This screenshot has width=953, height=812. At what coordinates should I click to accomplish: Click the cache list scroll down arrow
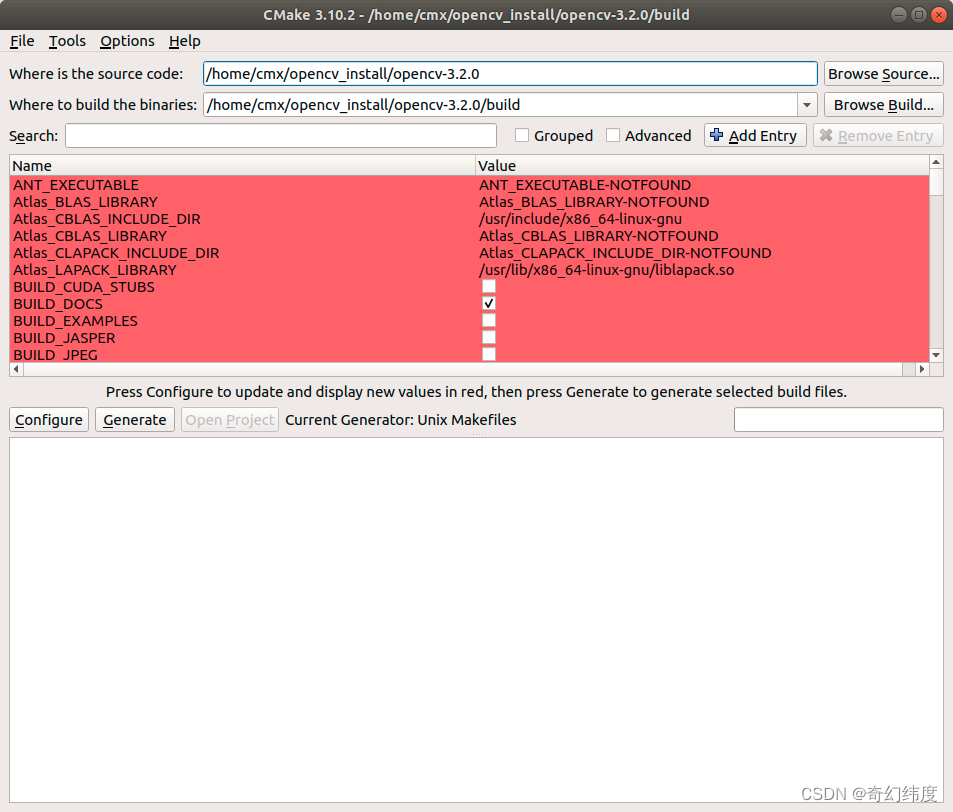pos(936,355)
